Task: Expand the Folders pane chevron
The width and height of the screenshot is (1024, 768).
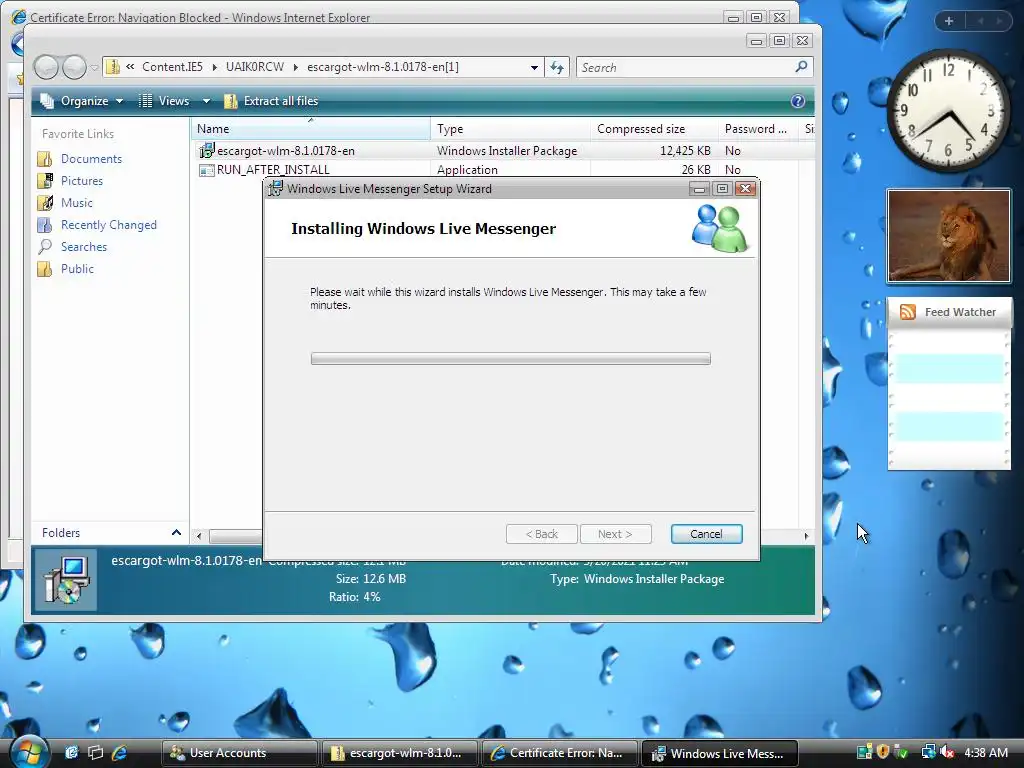Action: [x=176, y=533]
